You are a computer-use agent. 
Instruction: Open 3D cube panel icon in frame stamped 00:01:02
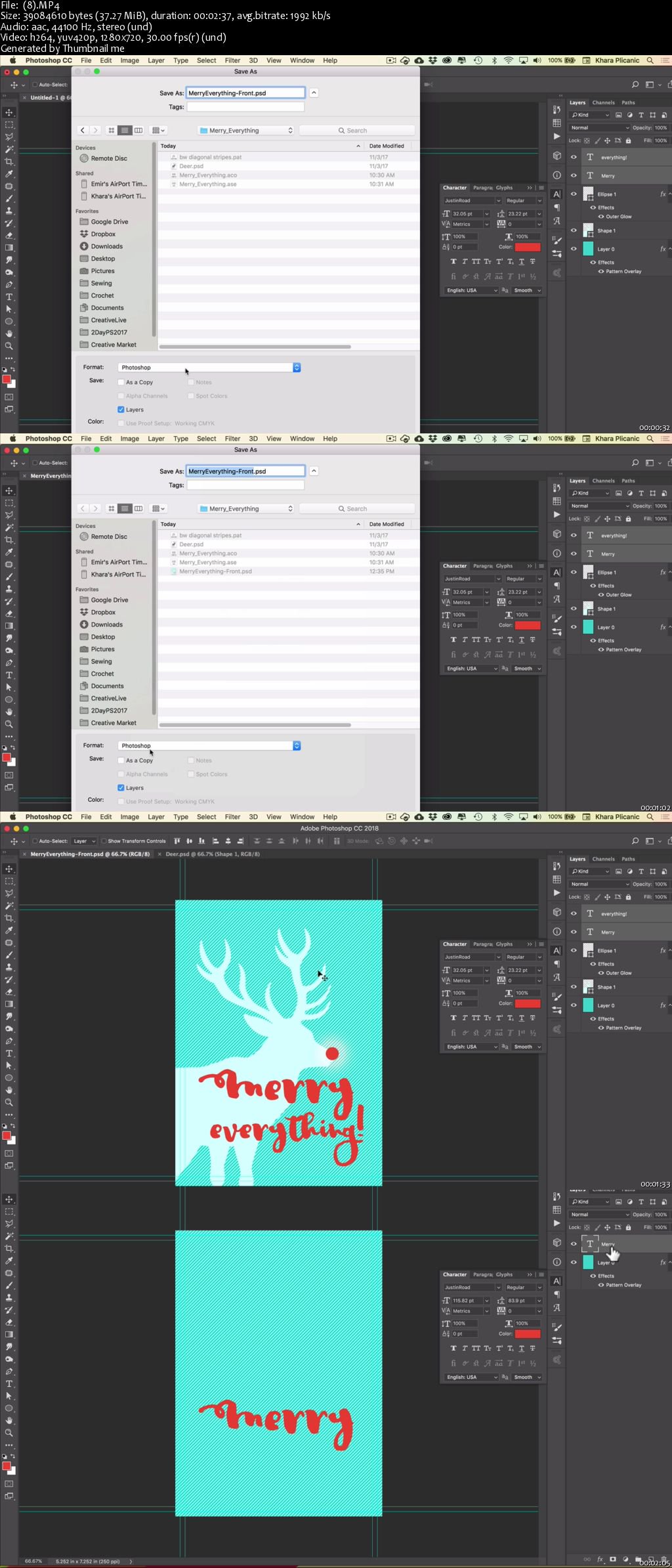556,534
